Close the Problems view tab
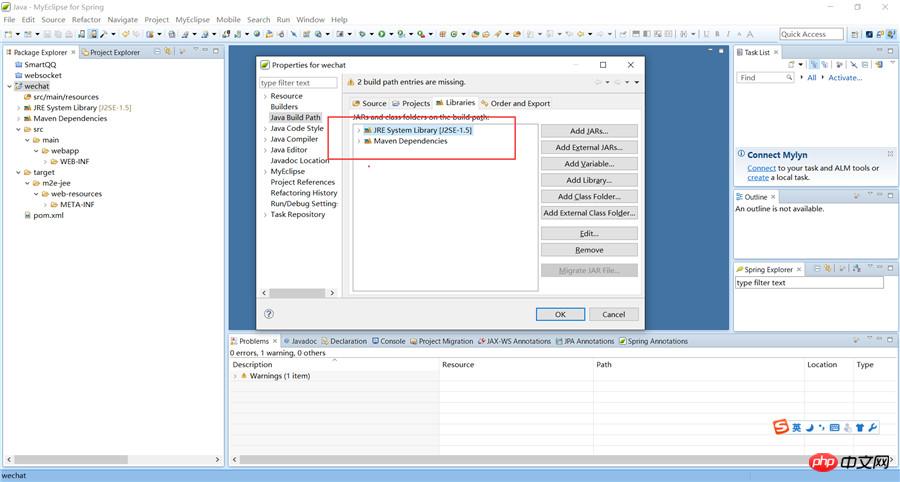The image size is (900, 482). (275, 341)
